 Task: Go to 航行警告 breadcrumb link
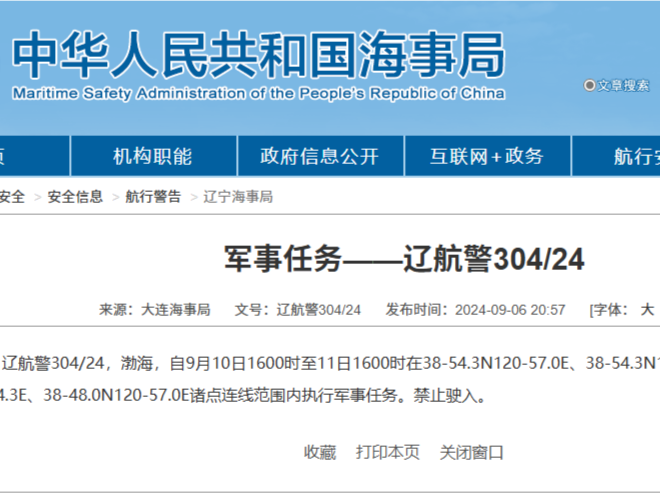coord(153,197)
